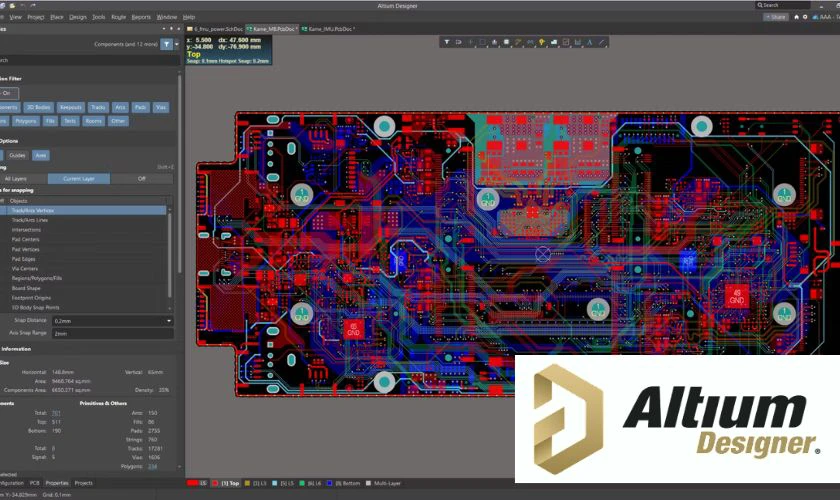Click the undo arrow in the title bar
The height and width of the screenshot is (500, 840).
click(x=22, y=5)
